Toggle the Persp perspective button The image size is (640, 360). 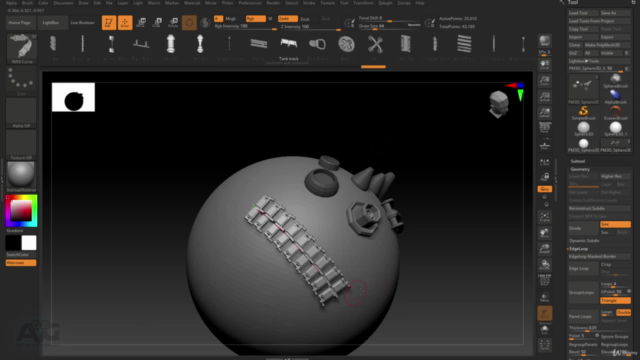pos(544,128)
